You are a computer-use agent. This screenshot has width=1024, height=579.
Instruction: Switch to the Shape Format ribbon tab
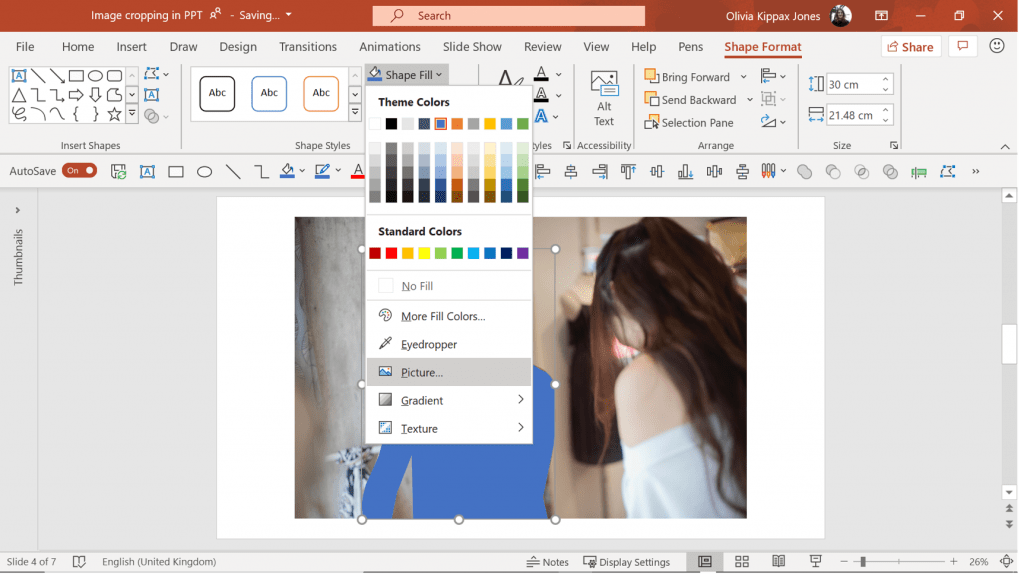762,47
